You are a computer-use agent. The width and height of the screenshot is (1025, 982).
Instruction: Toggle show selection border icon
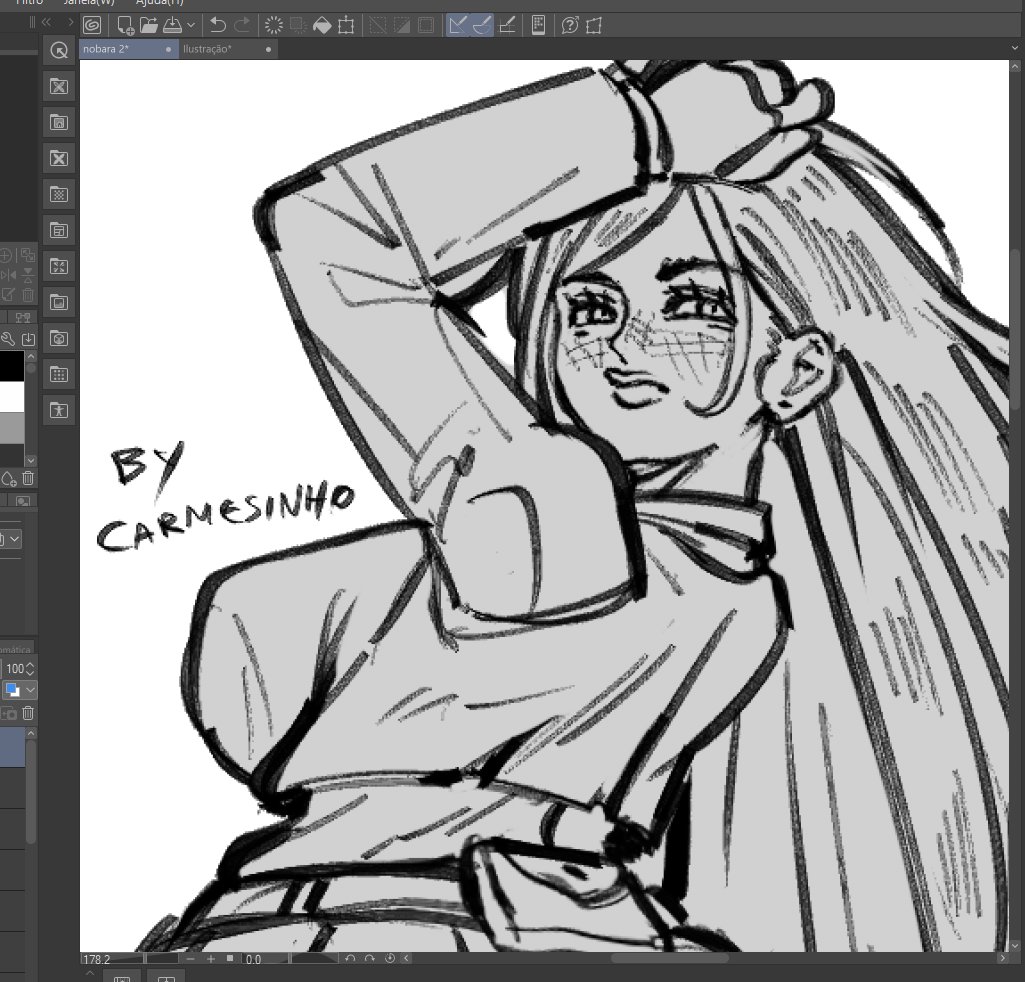point(426,25)
